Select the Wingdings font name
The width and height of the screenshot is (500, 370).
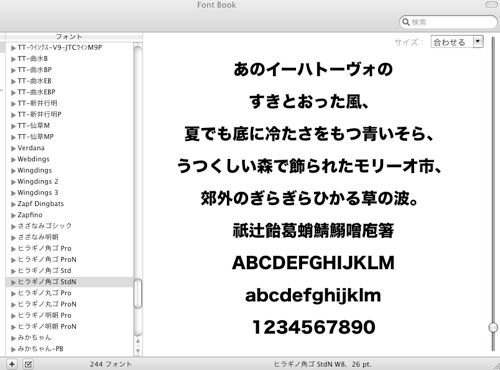tap(35, 170)
